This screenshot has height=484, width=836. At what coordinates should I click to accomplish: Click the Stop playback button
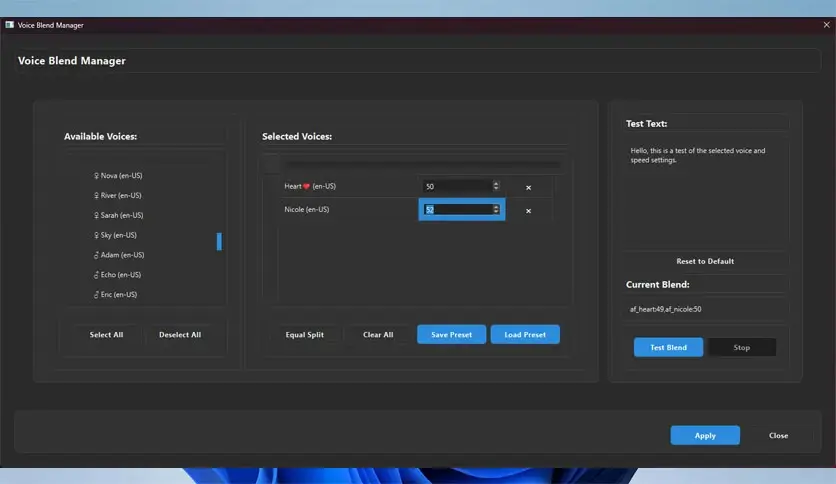coord(742,347)
